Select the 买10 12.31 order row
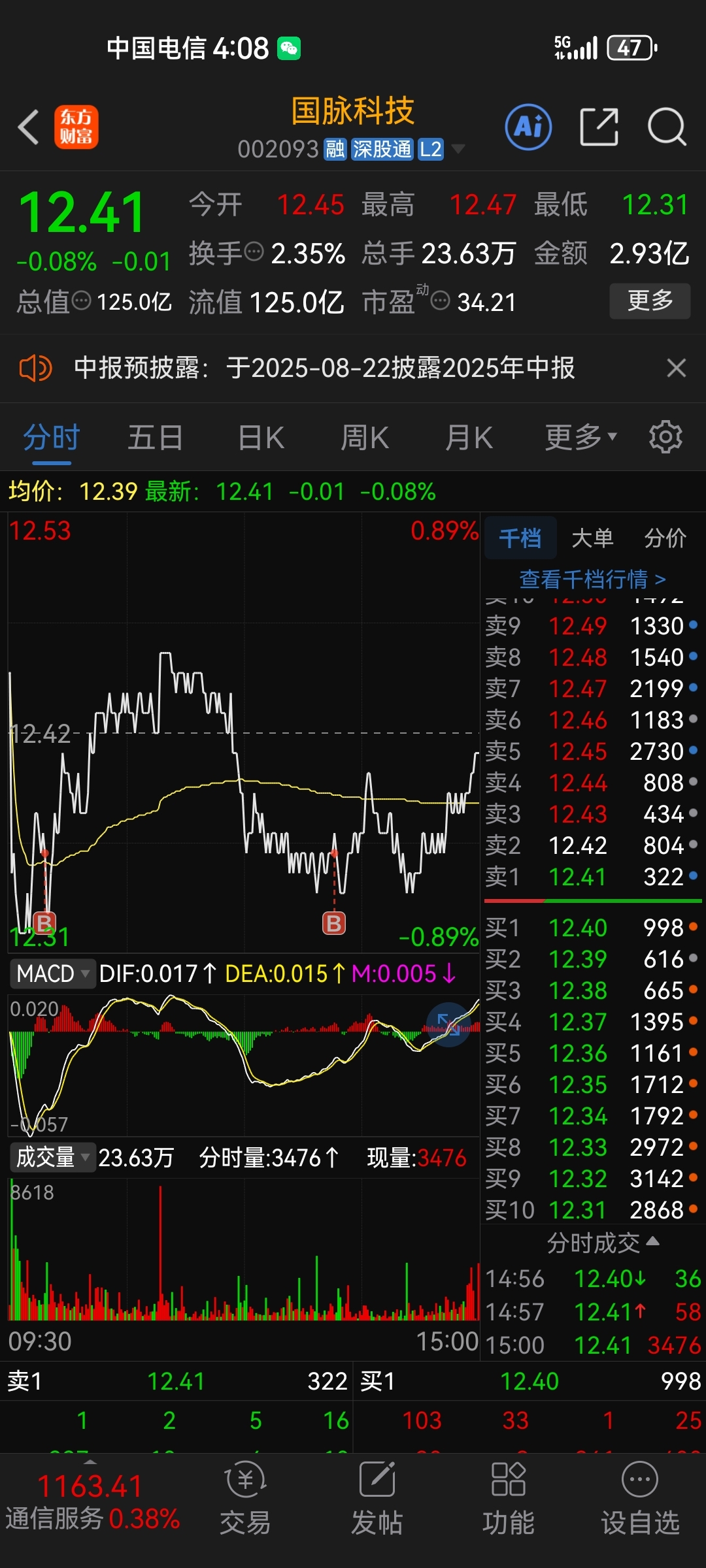The height and width of the screenshot is (1568, 706). [x=592, y=1210]
